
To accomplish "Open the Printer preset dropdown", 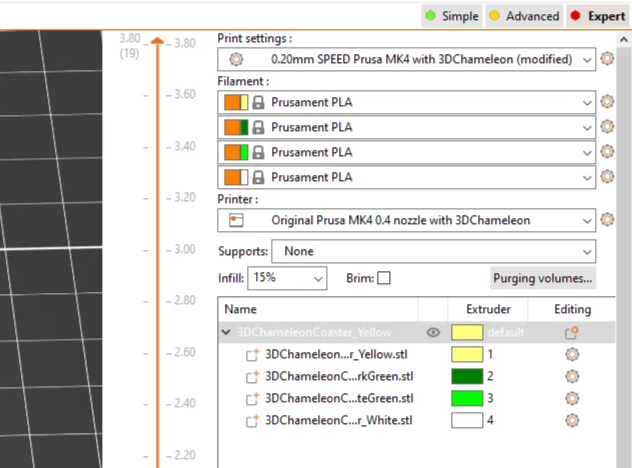I will click(407, 220).
